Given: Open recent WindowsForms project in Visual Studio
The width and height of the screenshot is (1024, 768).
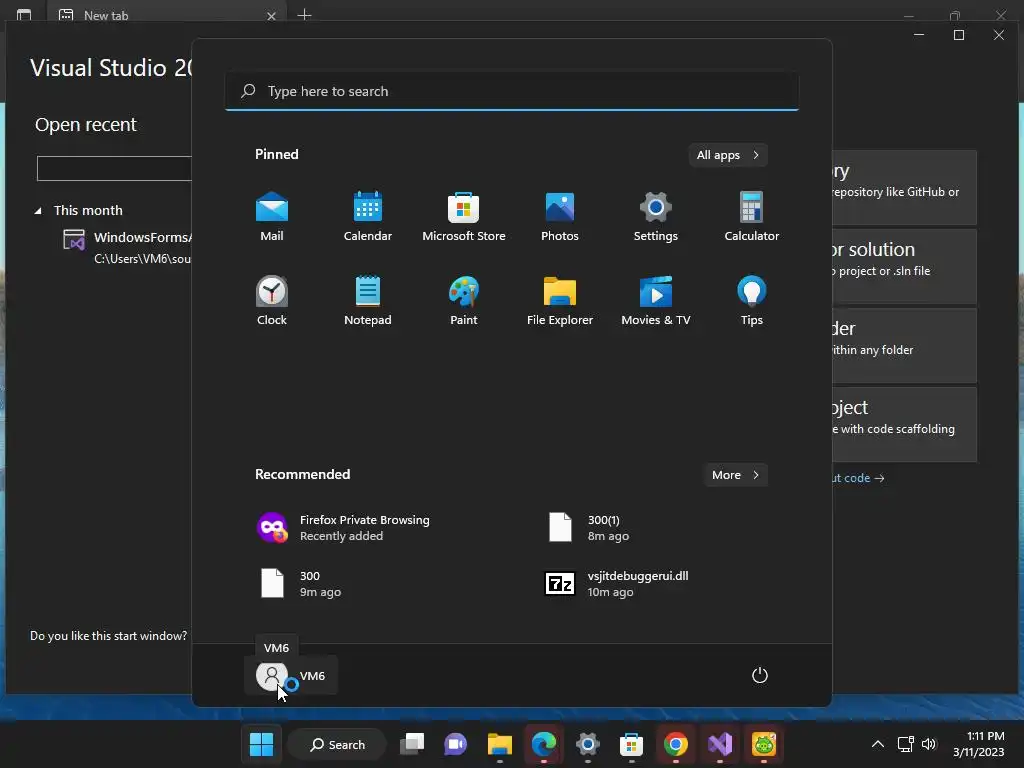Looking at the screenshot, I should 126,247.
